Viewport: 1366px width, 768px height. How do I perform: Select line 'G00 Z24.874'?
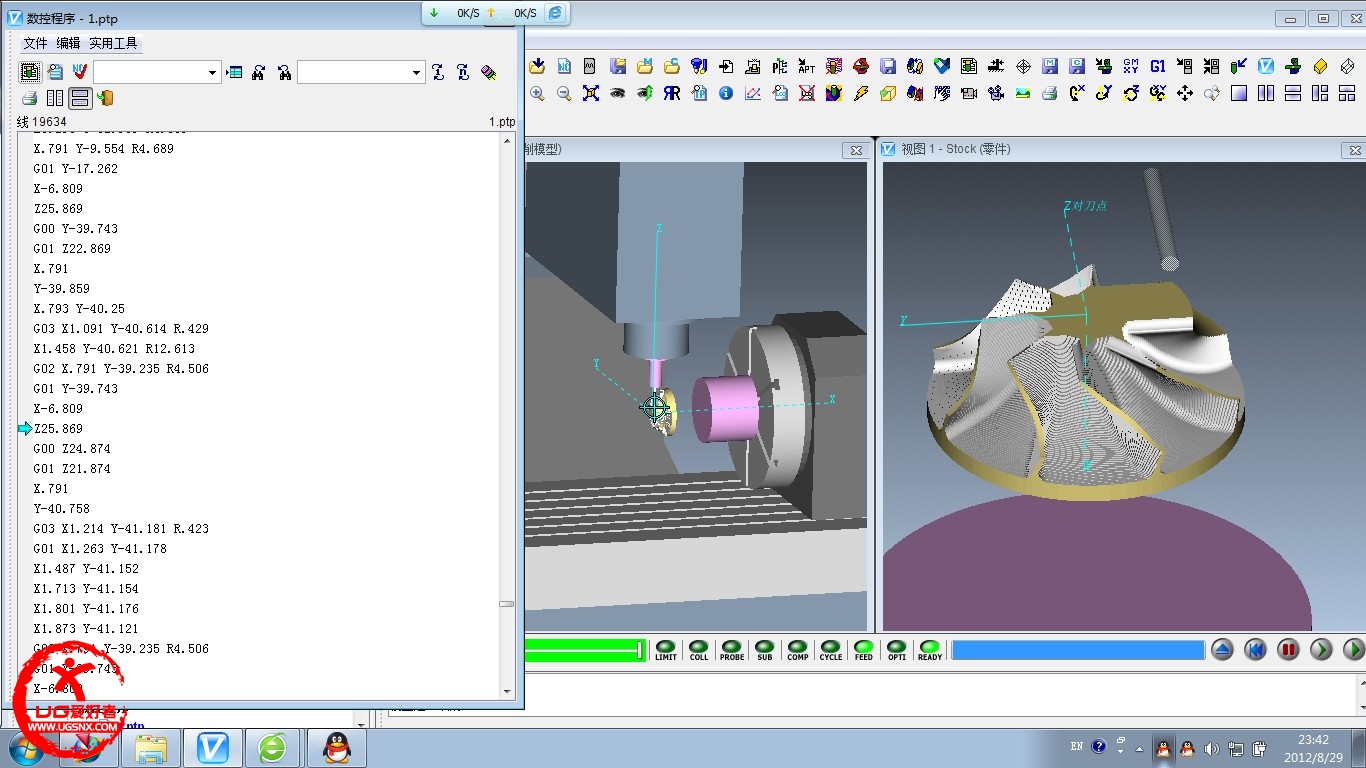(x=72, y=448)
